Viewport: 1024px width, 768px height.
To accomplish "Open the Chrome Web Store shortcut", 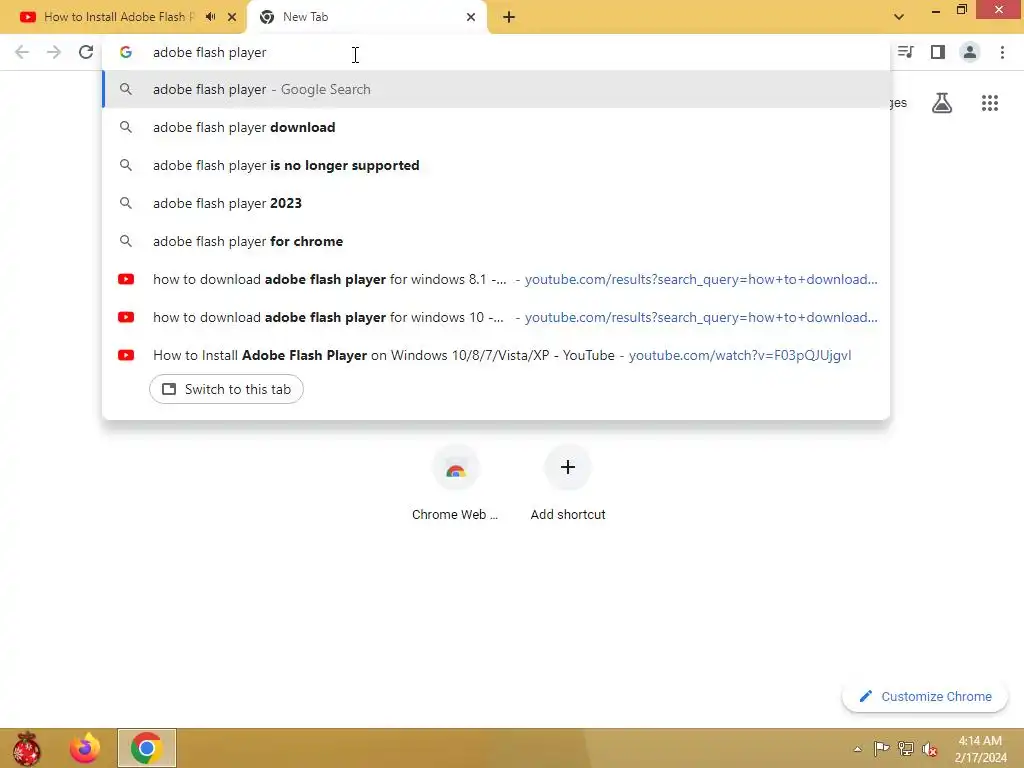I will [x=455, y=483].
